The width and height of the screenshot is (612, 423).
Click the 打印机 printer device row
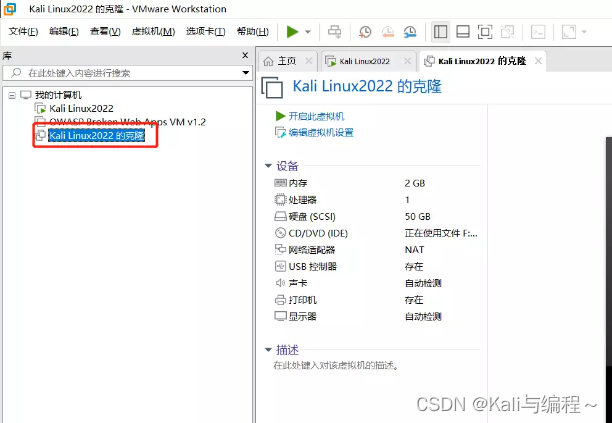[377, 300]
